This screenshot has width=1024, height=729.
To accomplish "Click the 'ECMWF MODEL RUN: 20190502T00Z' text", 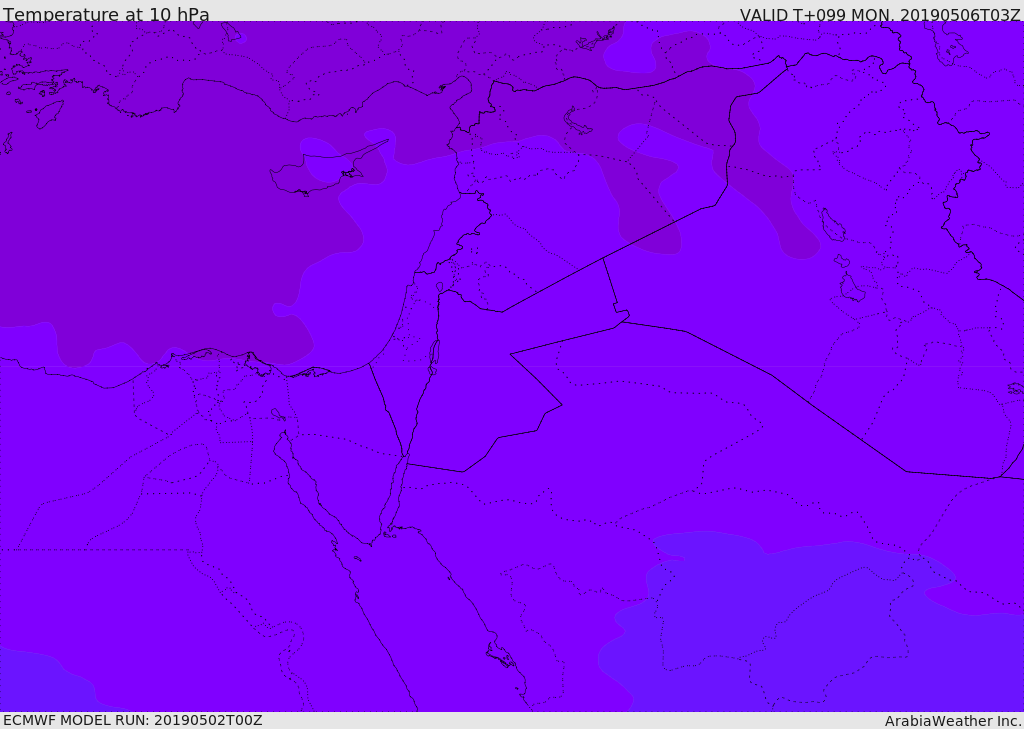I will pyautogui.click(x=133, y=720).
